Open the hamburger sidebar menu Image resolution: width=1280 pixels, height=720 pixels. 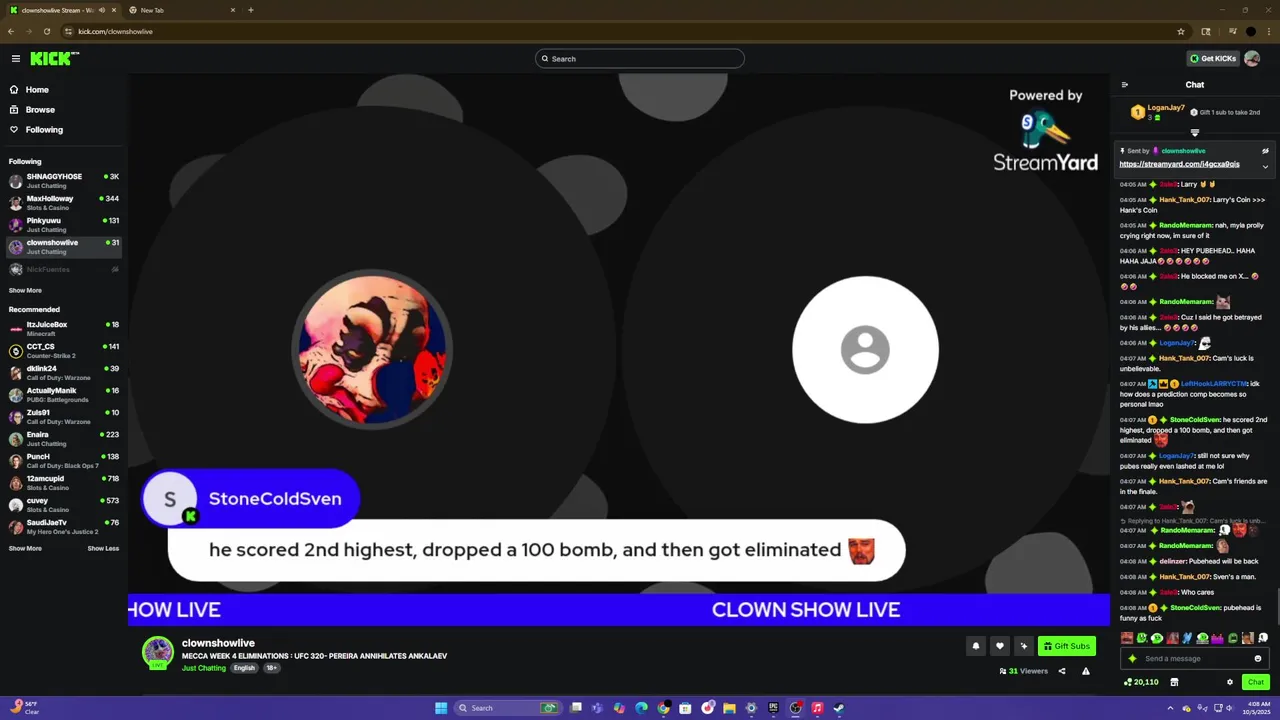pyautogui.click(x=15, y=59)
